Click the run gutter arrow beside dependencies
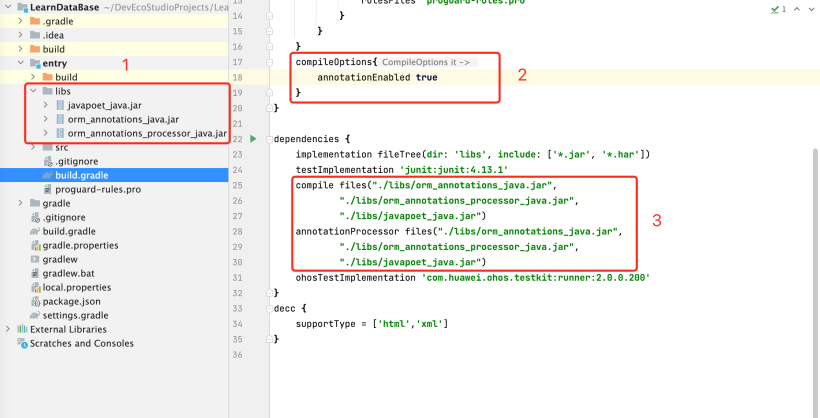The image size is (820, 418). (254, 139)
